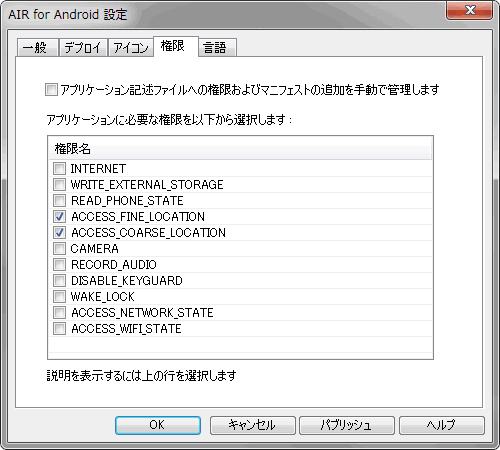Select the CAMERA row text
The width and height of the screenshot is (500, 450).
tap(95, 249)
